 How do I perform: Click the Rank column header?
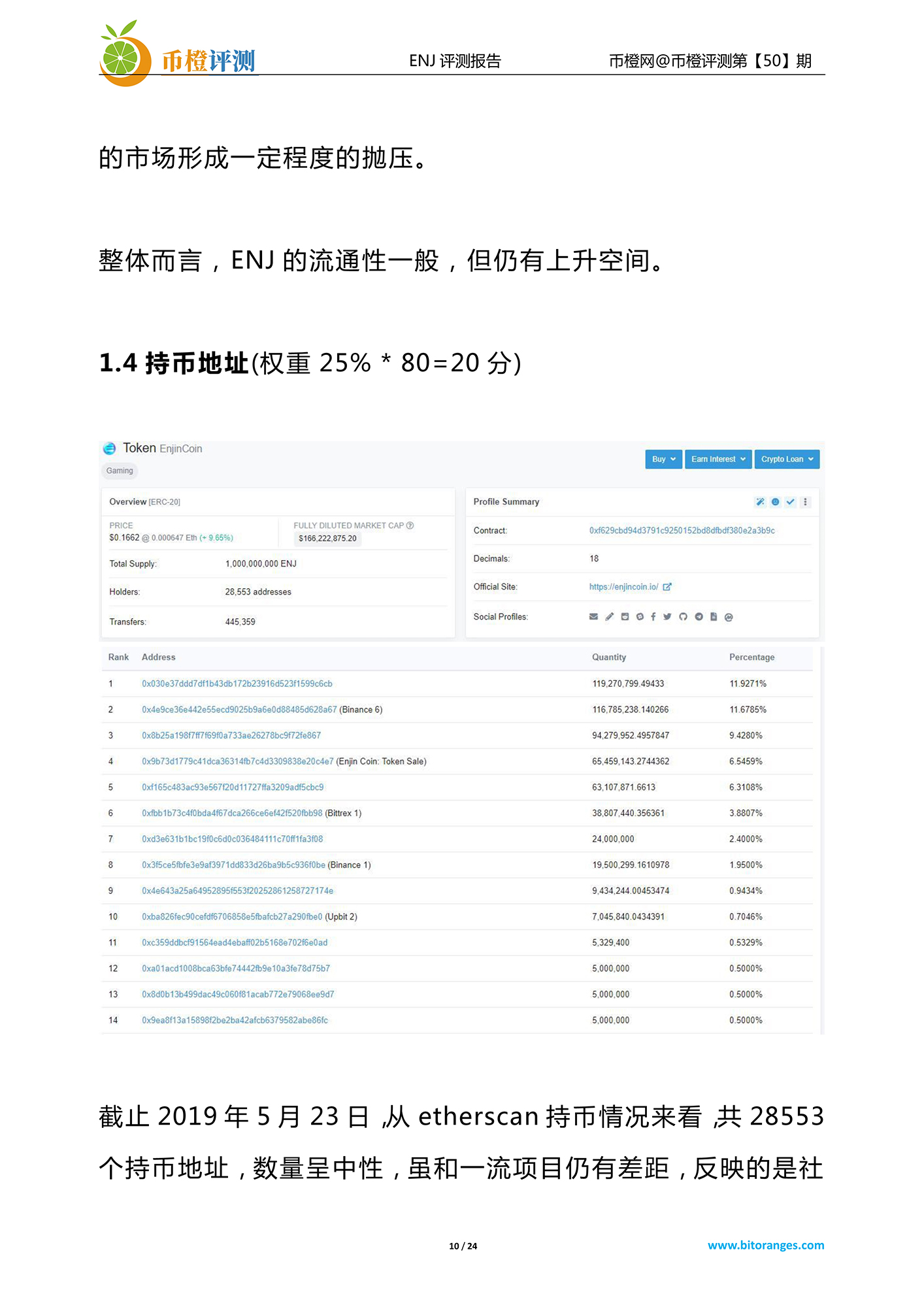(118, 657)
